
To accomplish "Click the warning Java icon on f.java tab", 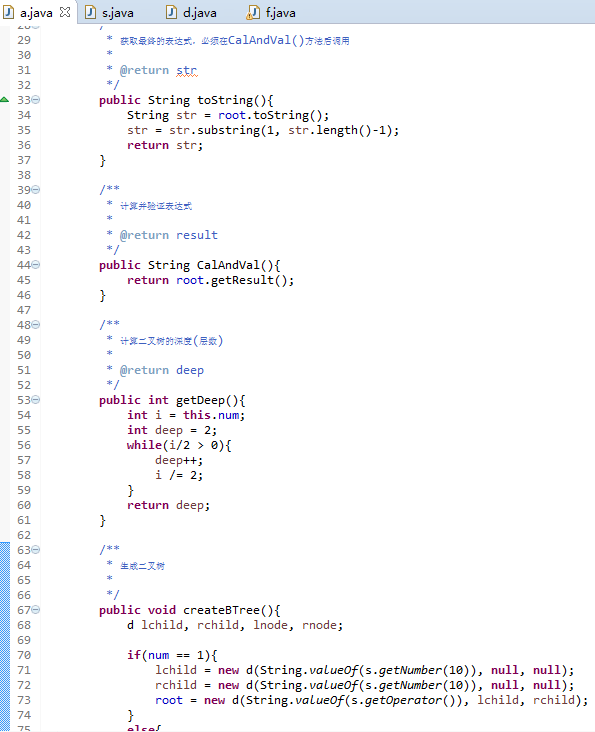I will click(253, 13).
